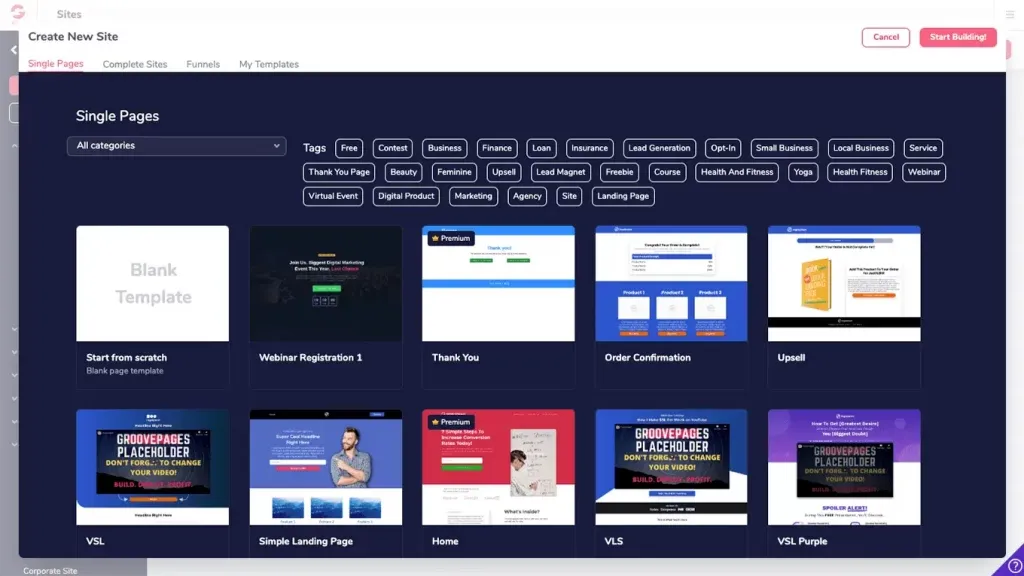Filter by the Free tag

[349, 148]
